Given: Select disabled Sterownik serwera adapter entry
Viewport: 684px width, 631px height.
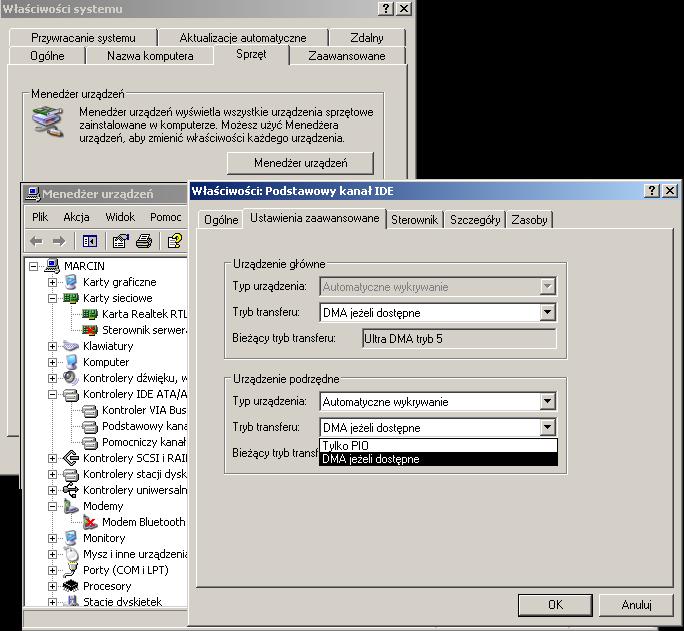Looking at the screenshot, I should point(135,330).
